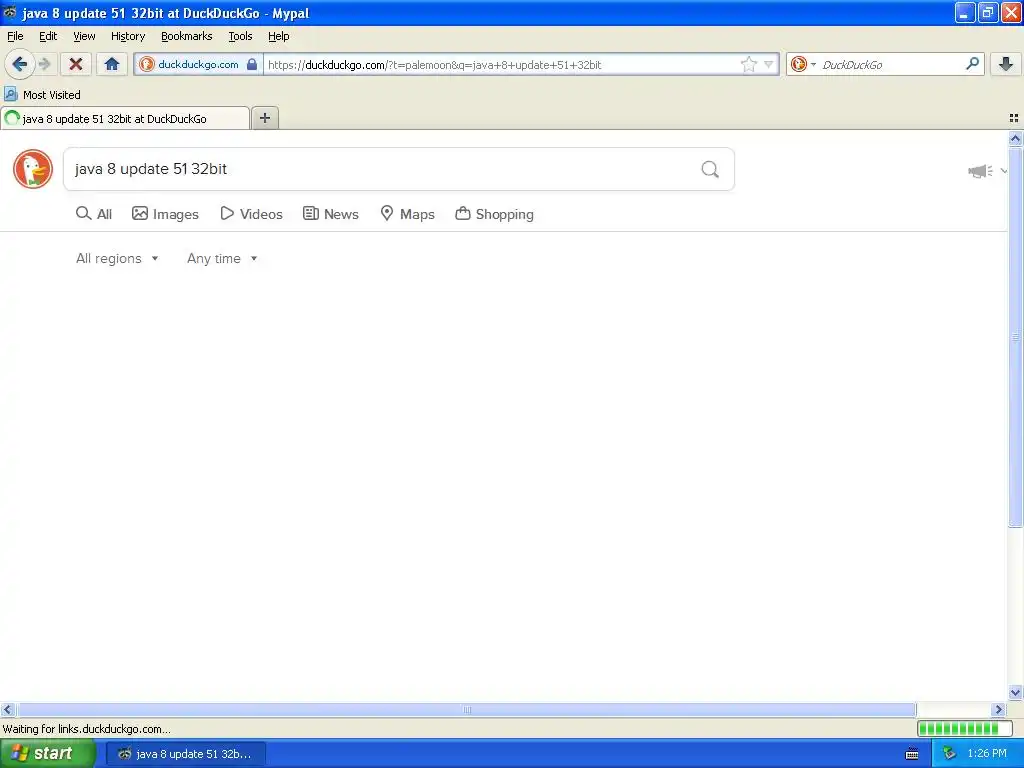Open the Windows Start menu
The width and height of the screenshot is (1024, 768).
click(48, 753)
